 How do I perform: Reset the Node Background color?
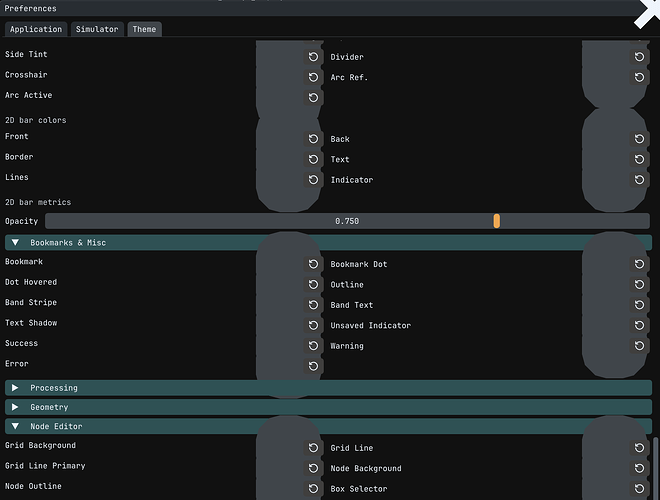pyautogui.click(x=639, y=468)
